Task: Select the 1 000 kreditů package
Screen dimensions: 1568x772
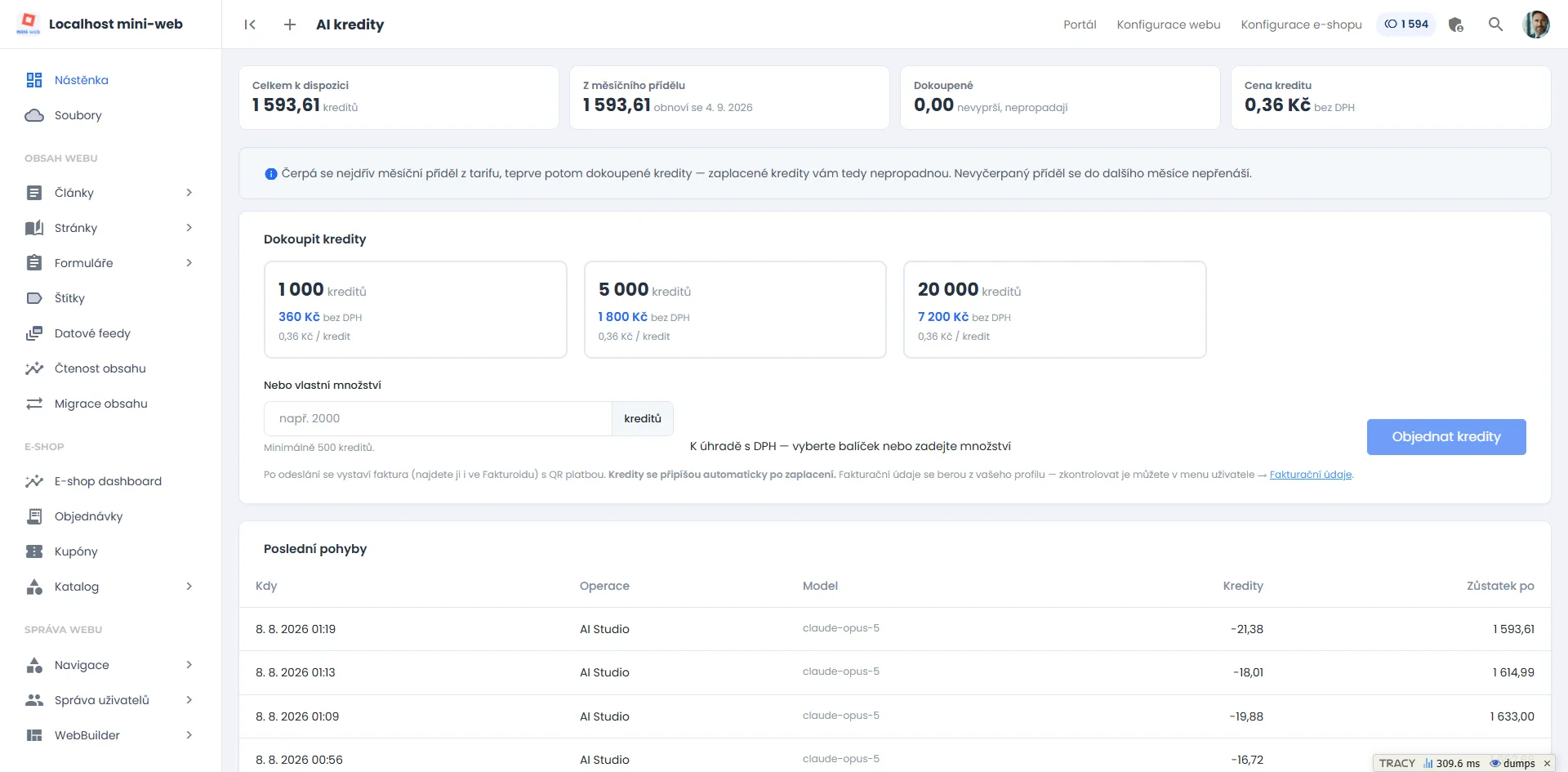Action: (x=415, y=310)
